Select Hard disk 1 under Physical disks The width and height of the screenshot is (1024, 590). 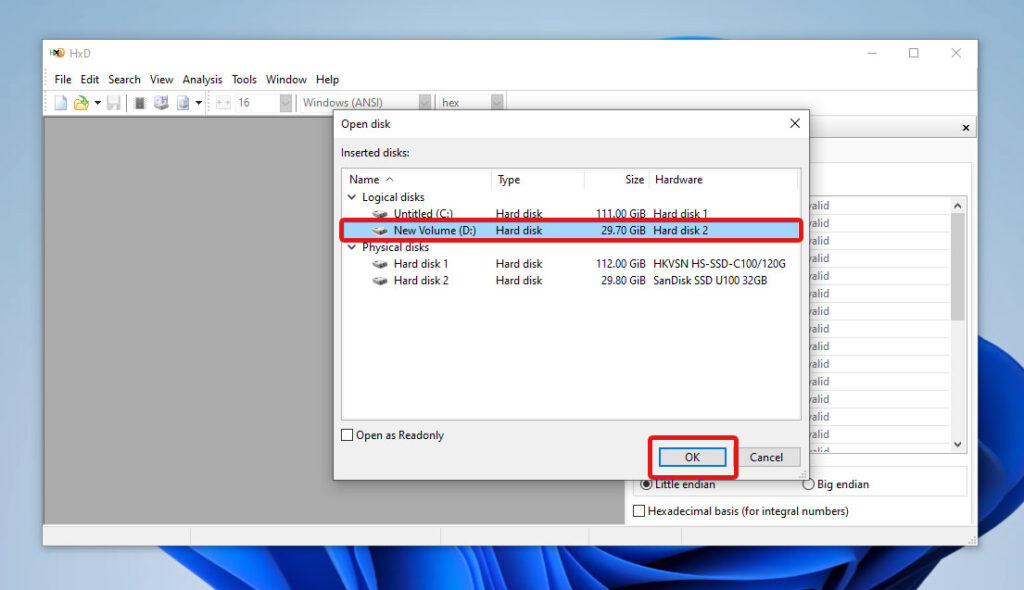point(421,264)
